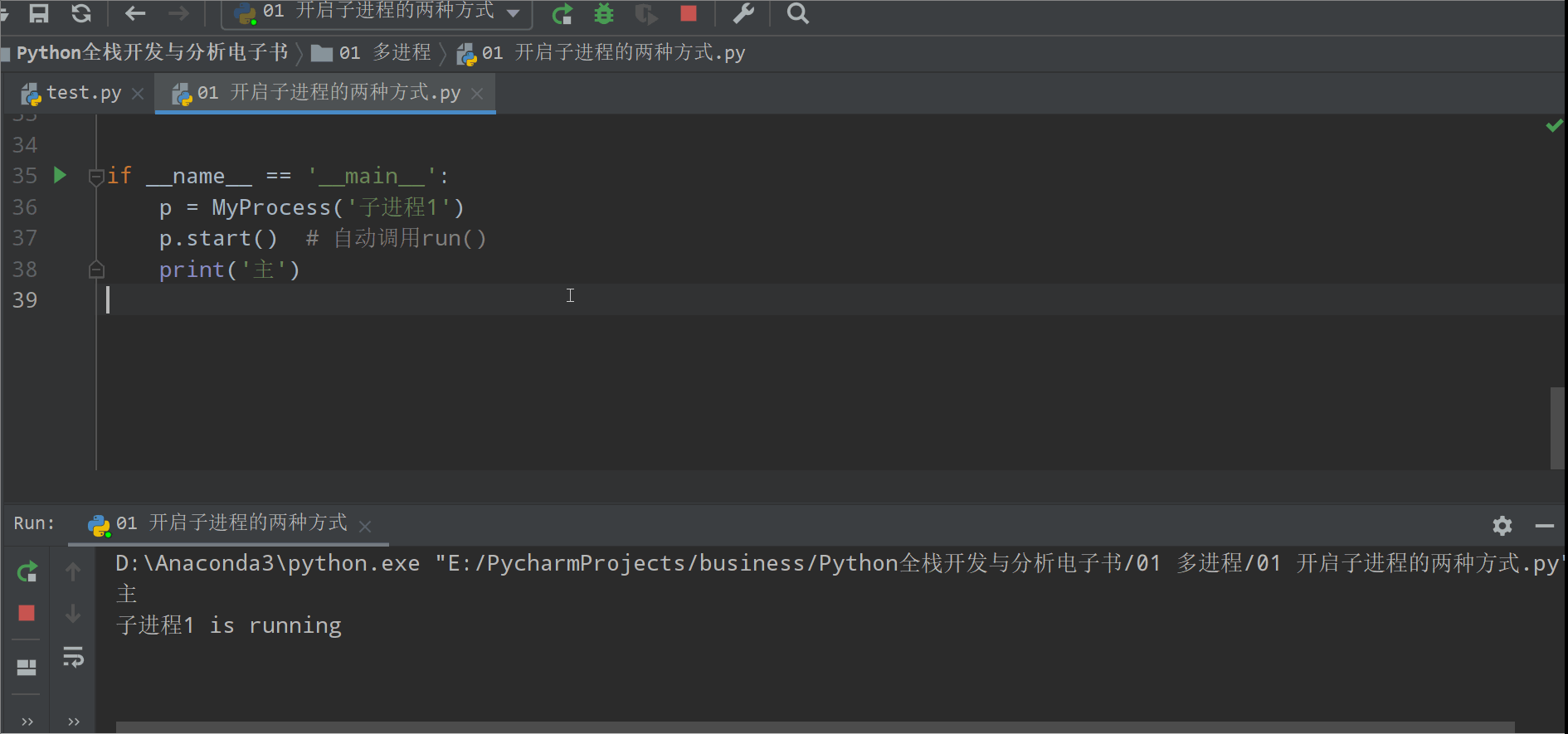Rerun the script using top toolbar run icon
The width and height of the screenshot is (1568, 734).
click(x=562, y=13)
